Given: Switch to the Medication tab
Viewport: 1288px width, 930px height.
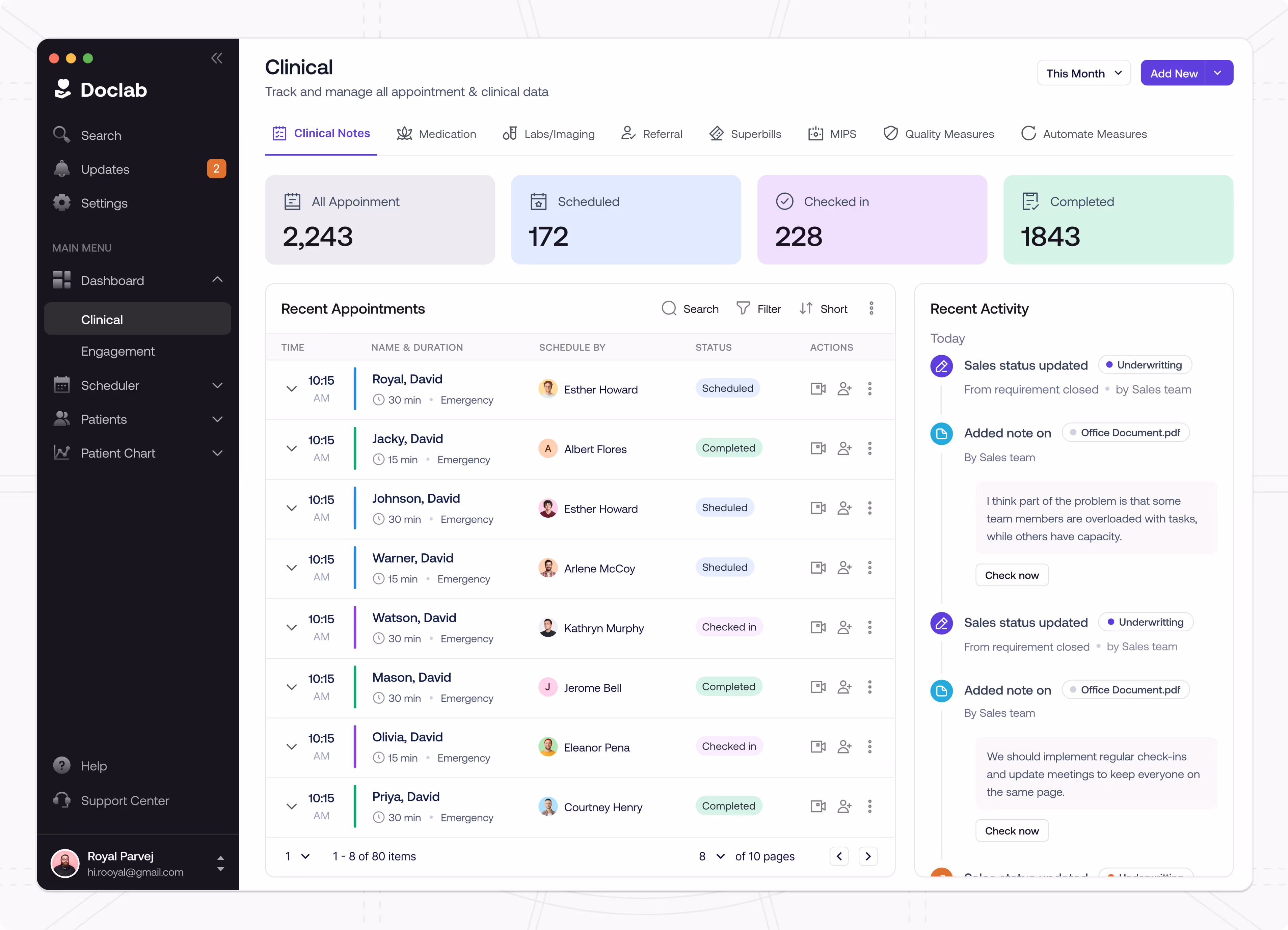Looking at the screenshot, I should click(436, 134).
